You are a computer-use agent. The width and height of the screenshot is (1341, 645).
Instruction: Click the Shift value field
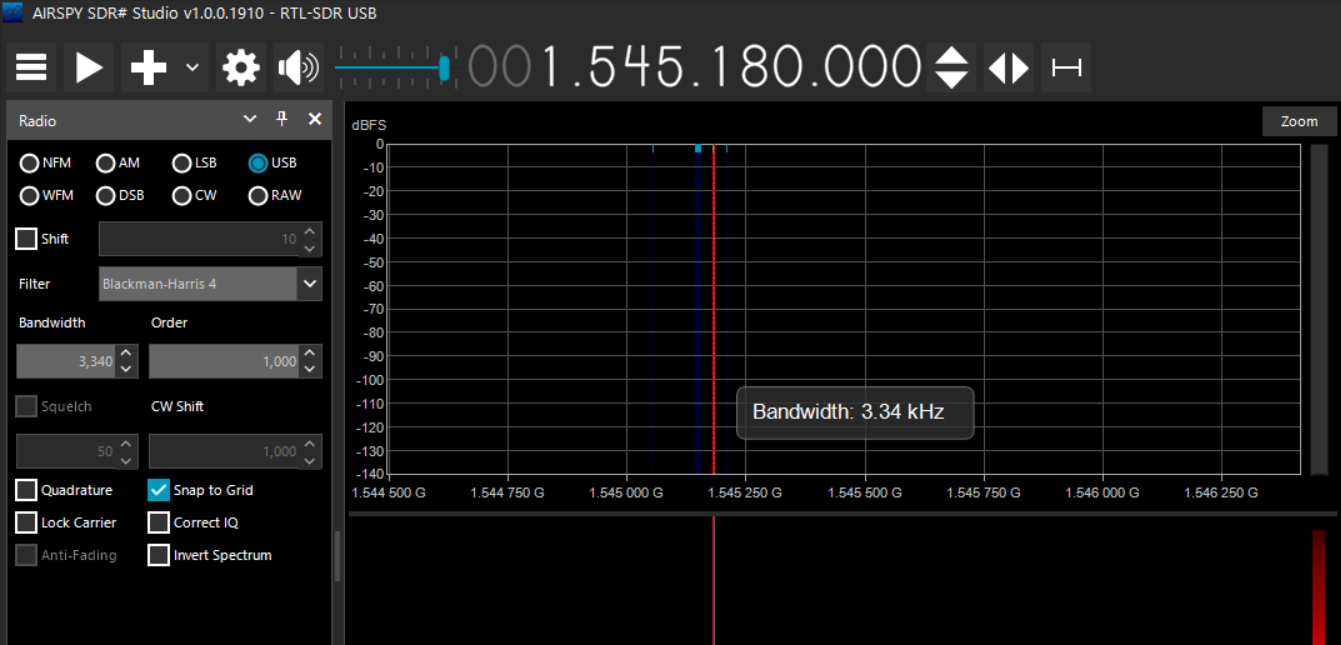[x=198, y=239]
